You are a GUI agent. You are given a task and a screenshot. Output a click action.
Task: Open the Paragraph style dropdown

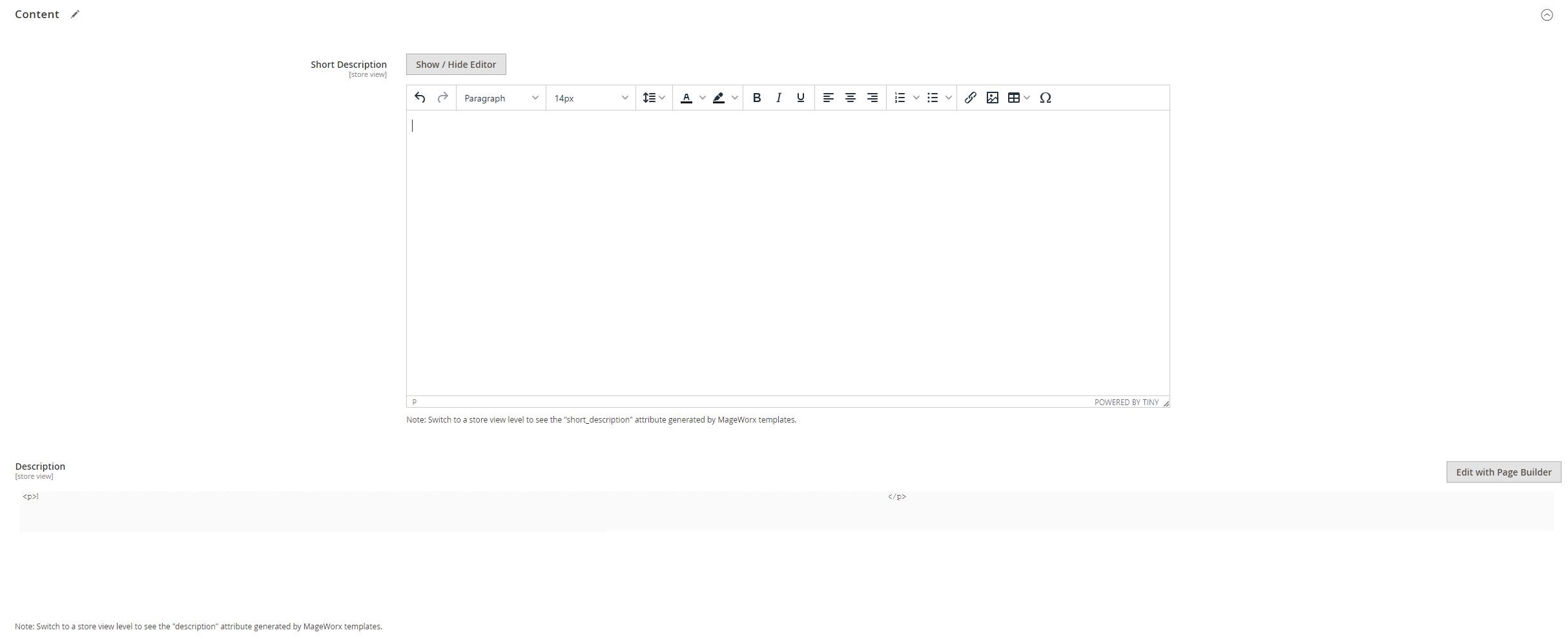pos(500,98)
